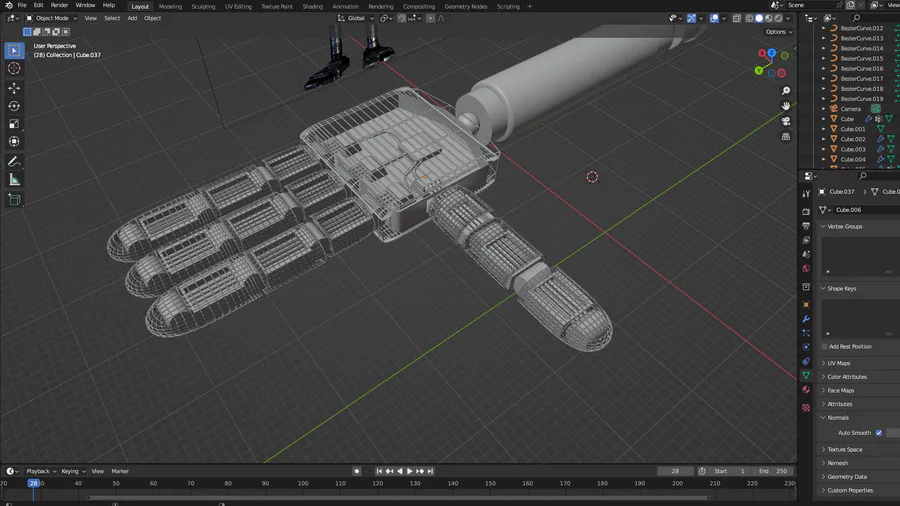The height and width of the screenshot is (506, 900).
Task: Toggle show gizmos button
Action: pyautogui.click(x=692, y=18)
